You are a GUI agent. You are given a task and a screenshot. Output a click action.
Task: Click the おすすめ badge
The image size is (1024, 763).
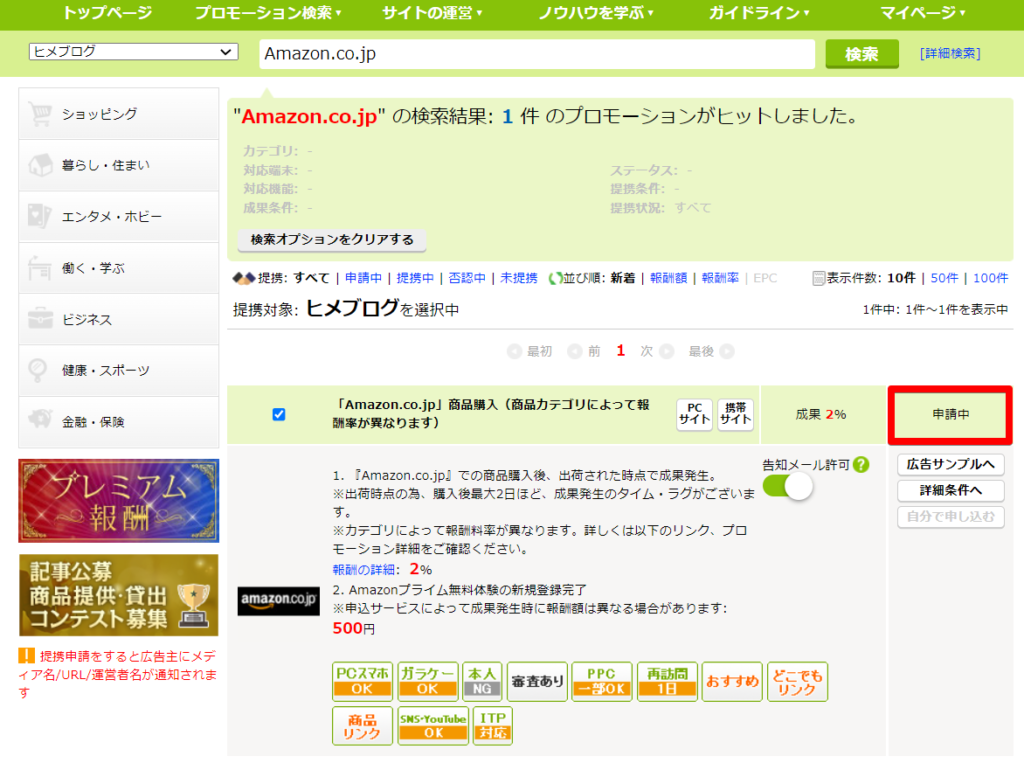(x=732, y=681)
